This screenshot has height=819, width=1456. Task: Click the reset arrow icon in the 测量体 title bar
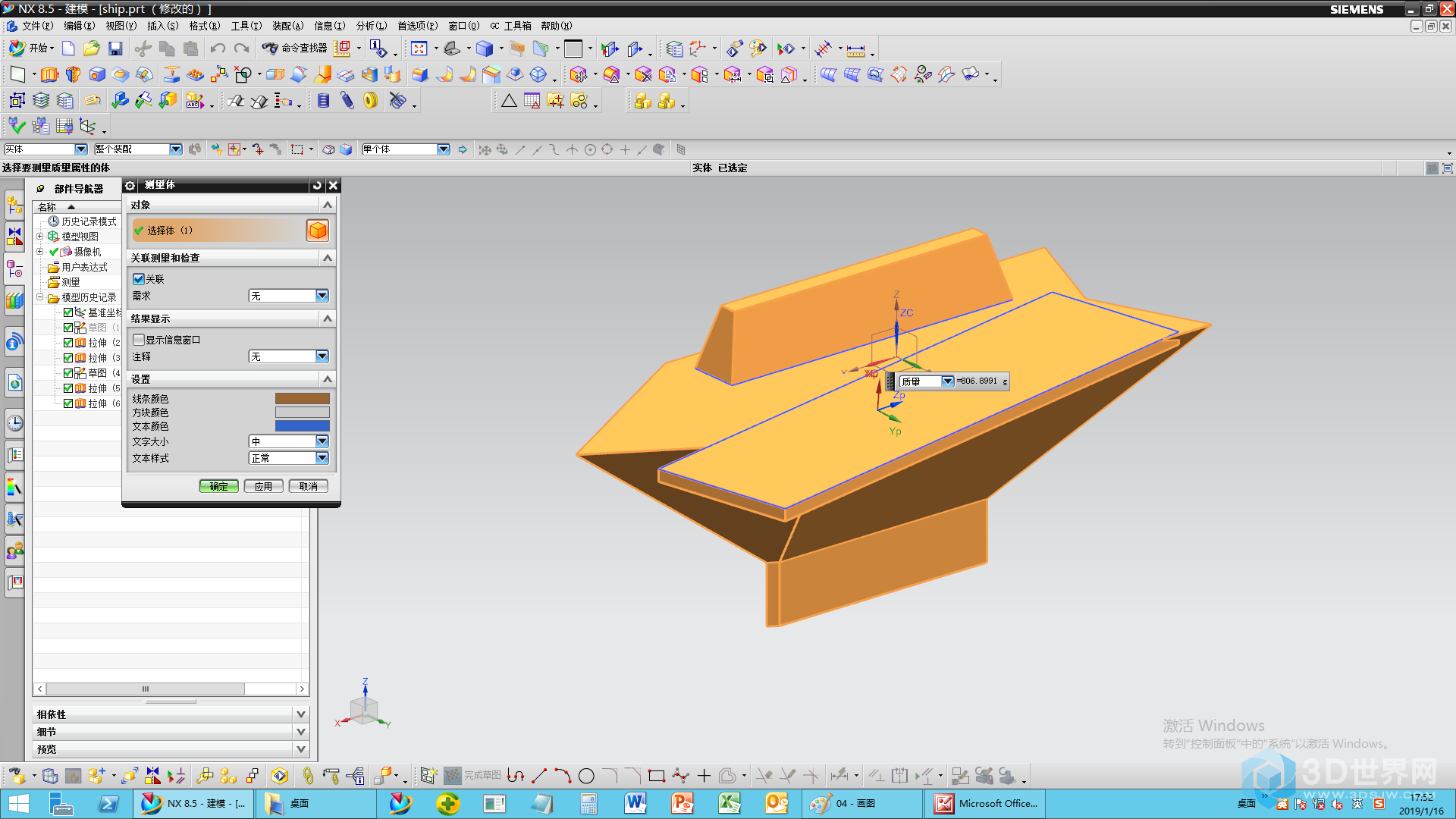click(x=317, y=185)
